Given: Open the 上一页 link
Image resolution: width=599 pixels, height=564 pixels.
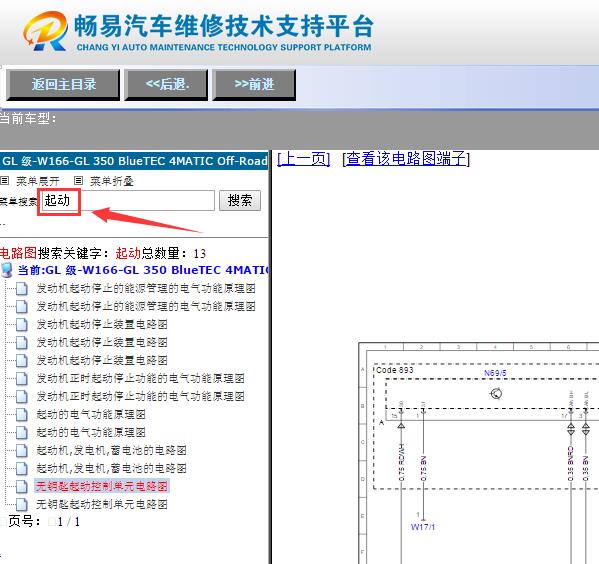Looking at the screenshot, I should click(x=304, y=159).
